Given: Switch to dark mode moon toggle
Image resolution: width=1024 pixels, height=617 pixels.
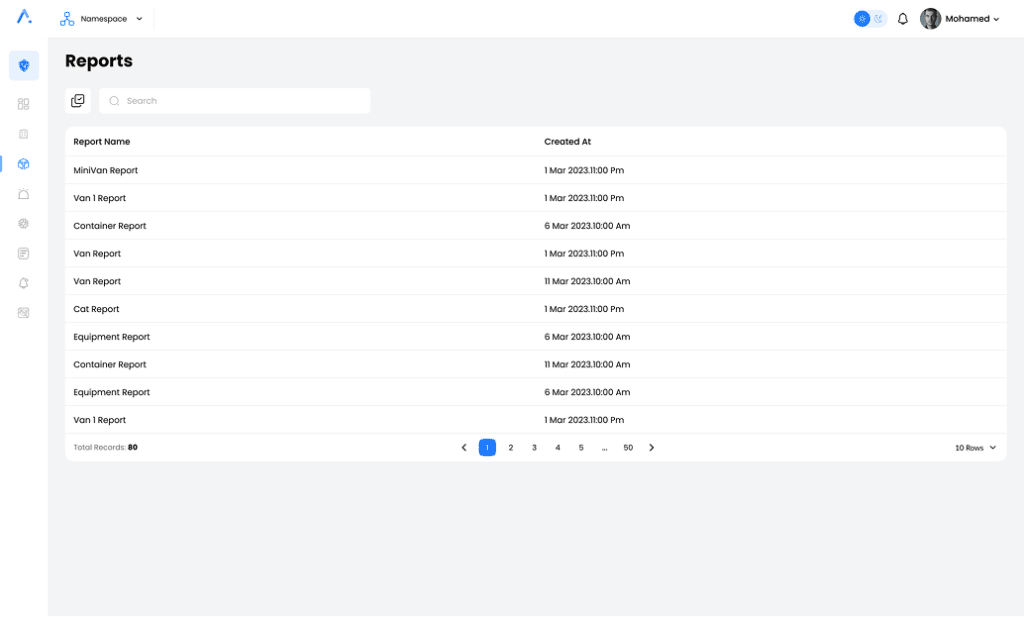Looking at the screenshot, I should point(879,19).
